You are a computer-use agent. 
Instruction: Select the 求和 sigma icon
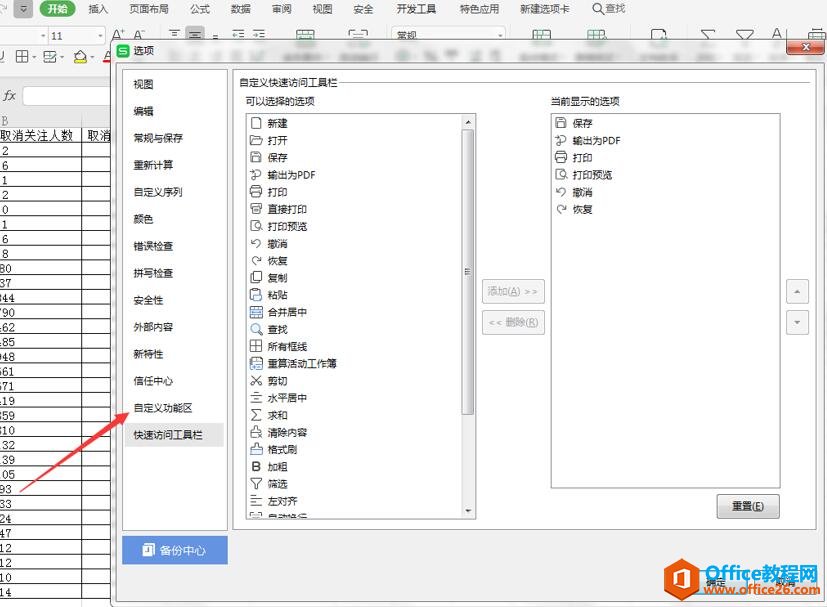coord(256,415)
